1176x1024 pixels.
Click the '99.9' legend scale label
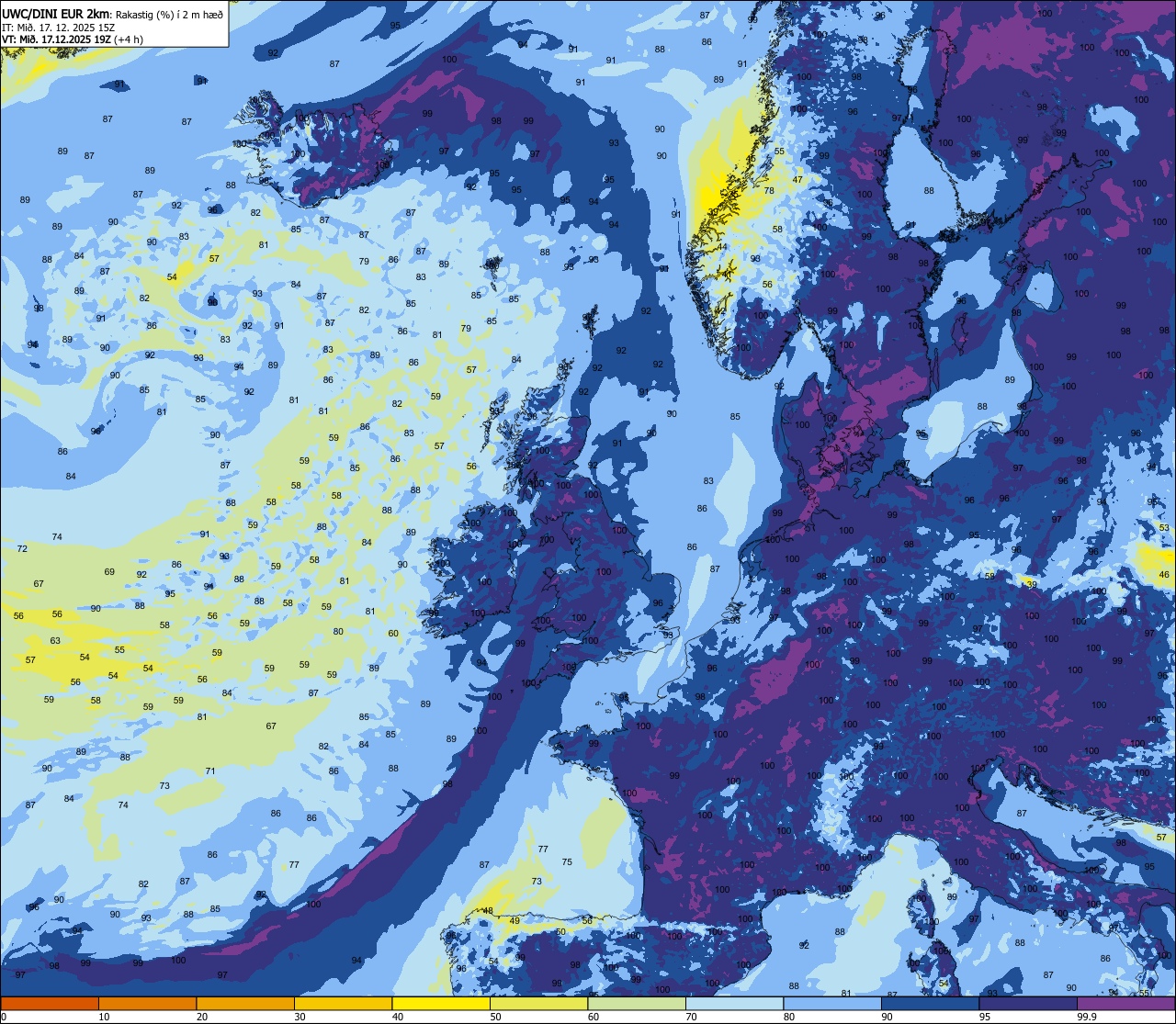pyautogui.click(x=1087, y=1017)
